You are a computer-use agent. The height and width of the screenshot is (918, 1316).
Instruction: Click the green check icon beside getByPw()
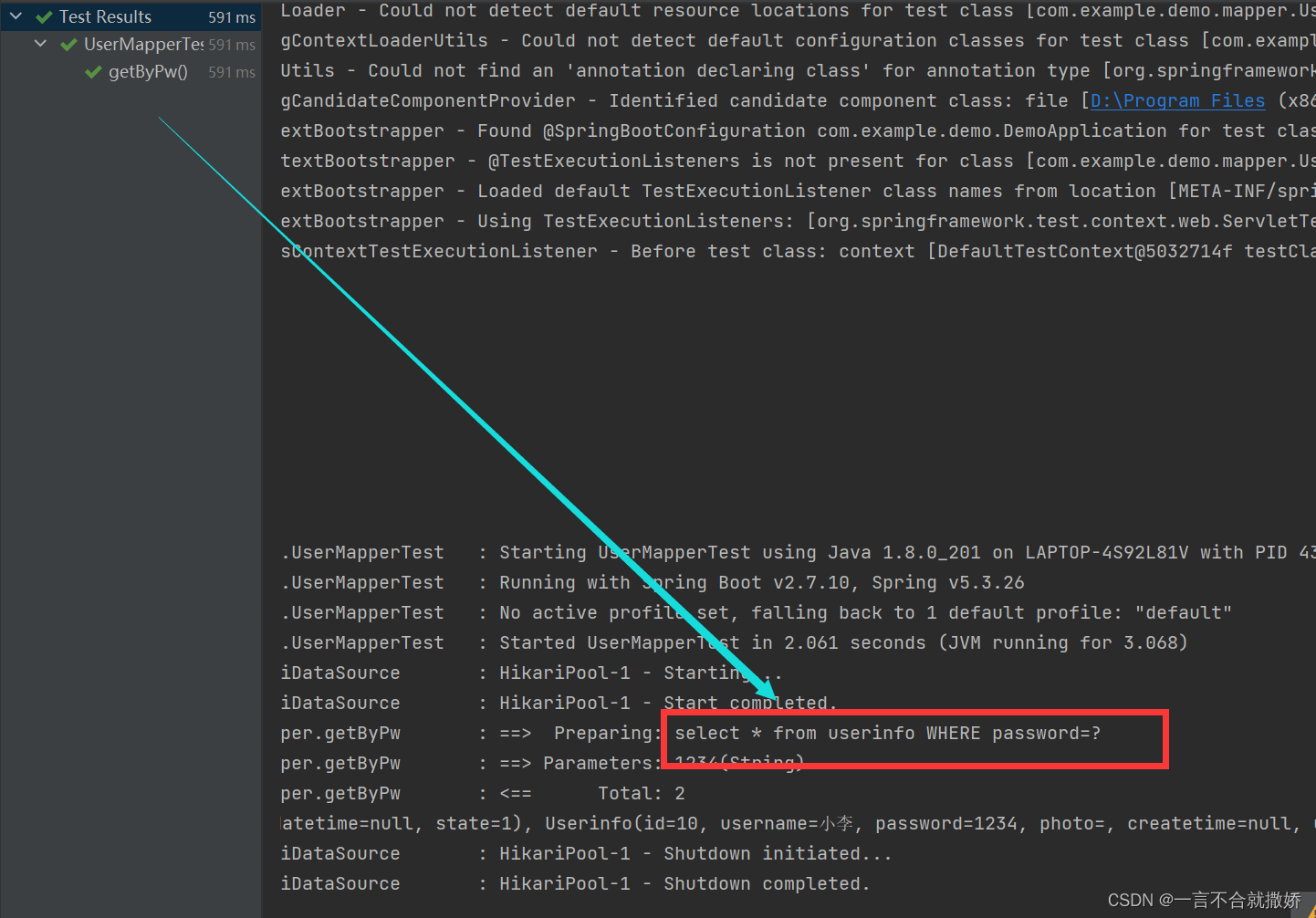91,72
